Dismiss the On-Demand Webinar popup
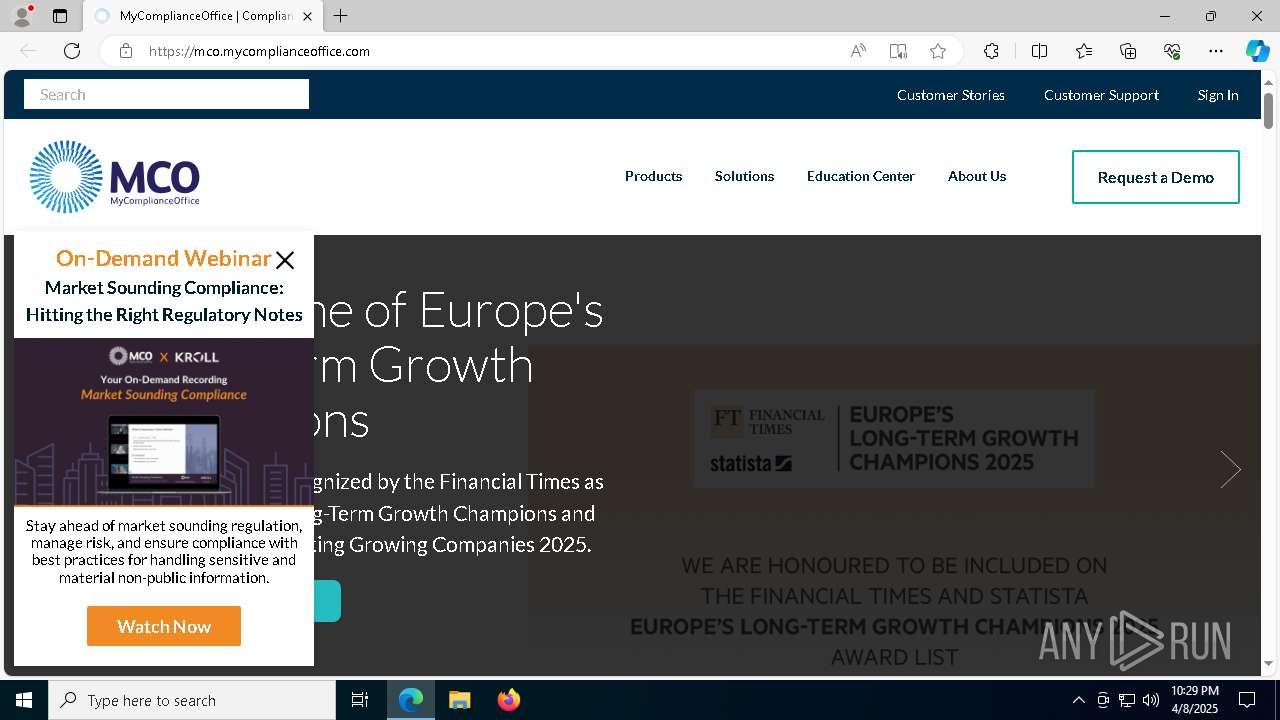The width and height of the screenshot is (1280, 720). 285,260
